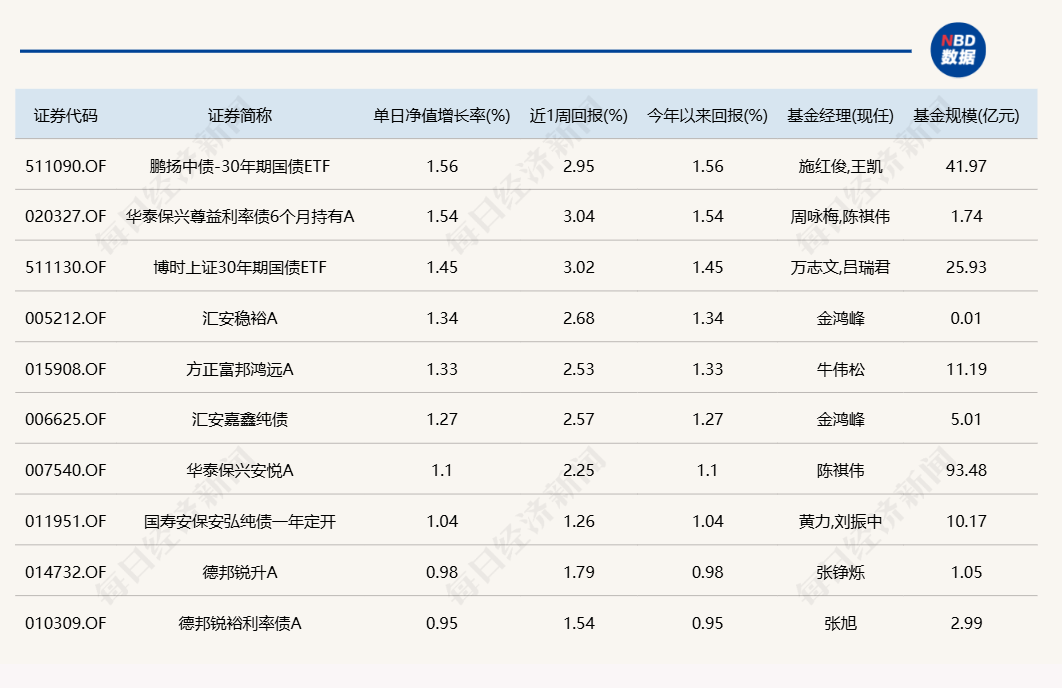Click the NBD数据 logo badge

pos(958,50)
